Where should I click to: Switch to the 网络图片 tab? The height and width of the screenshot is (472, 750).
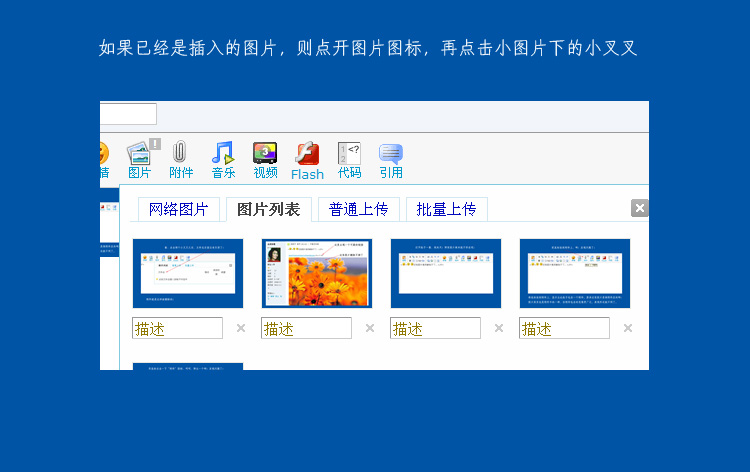pyautogui.click(x=178, y=209)
